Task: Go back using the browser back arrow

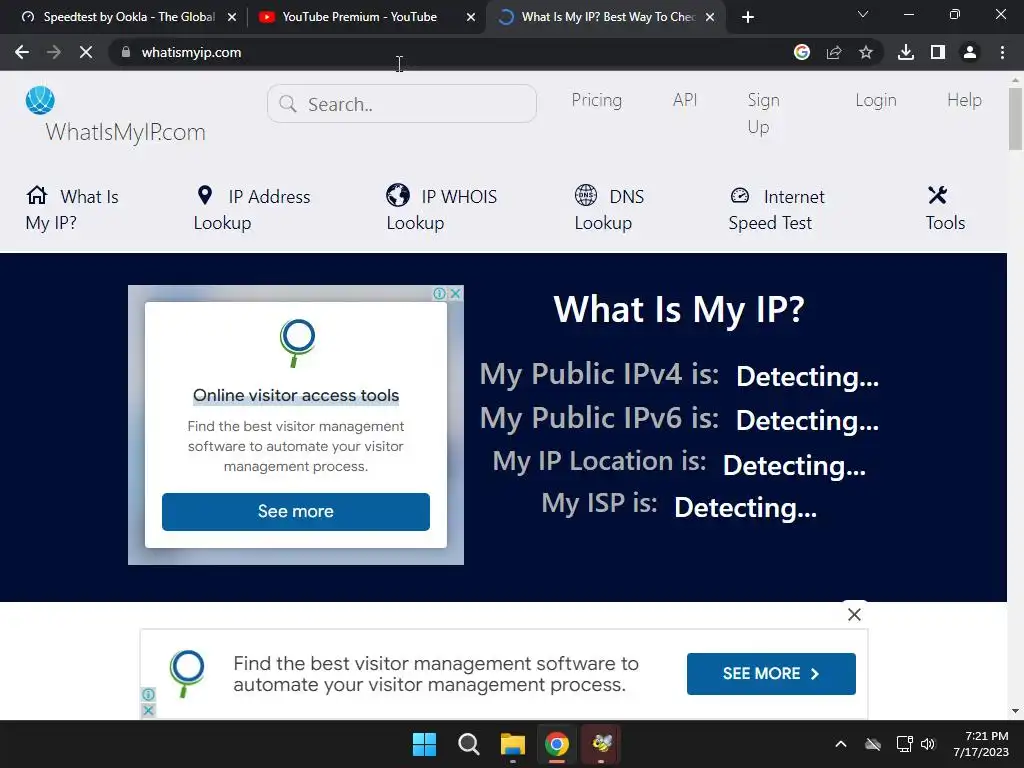Action: tap(22, 52)
